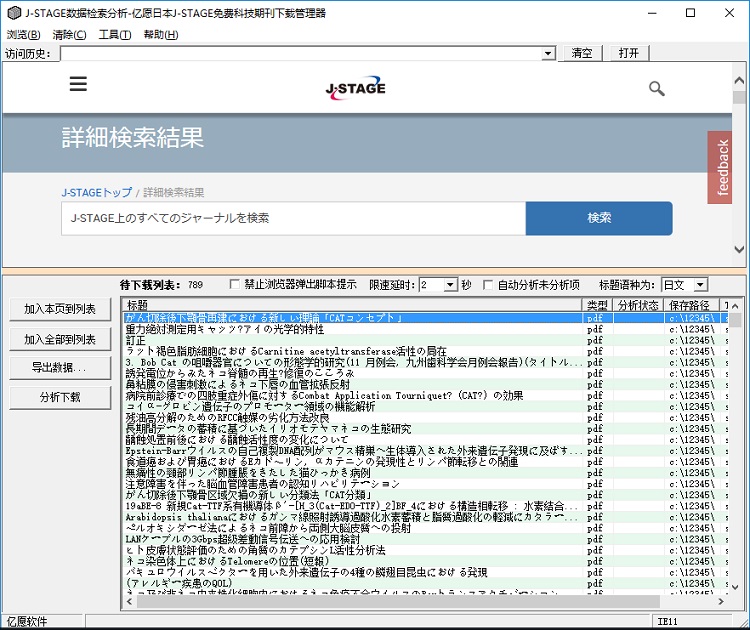The image size is (750, 630).
Task: Focus the J-STAGE journal search field
Action: tap(293, 218)
